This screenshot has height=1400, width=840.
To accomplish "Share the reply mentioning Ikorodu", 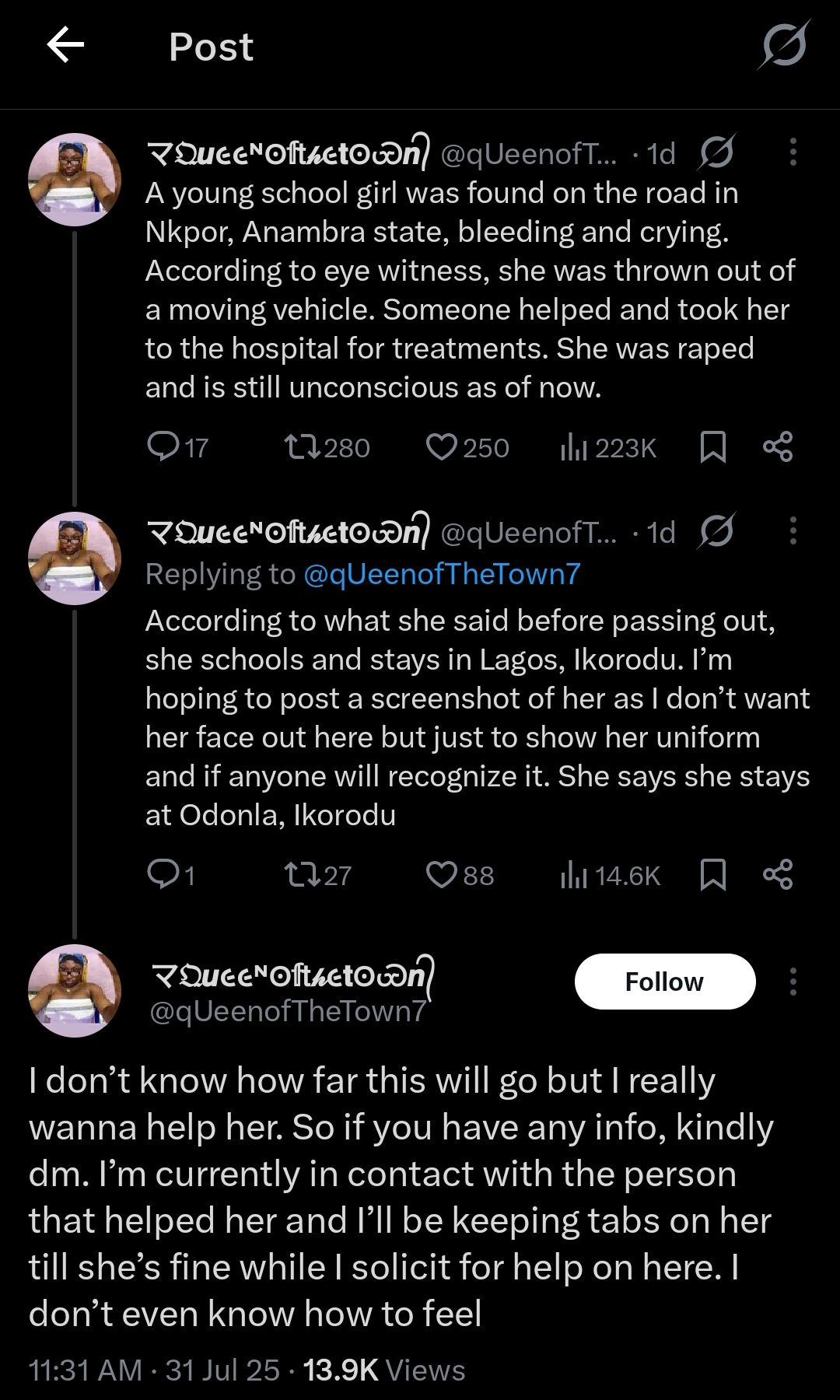I will [x=777, y=875].
